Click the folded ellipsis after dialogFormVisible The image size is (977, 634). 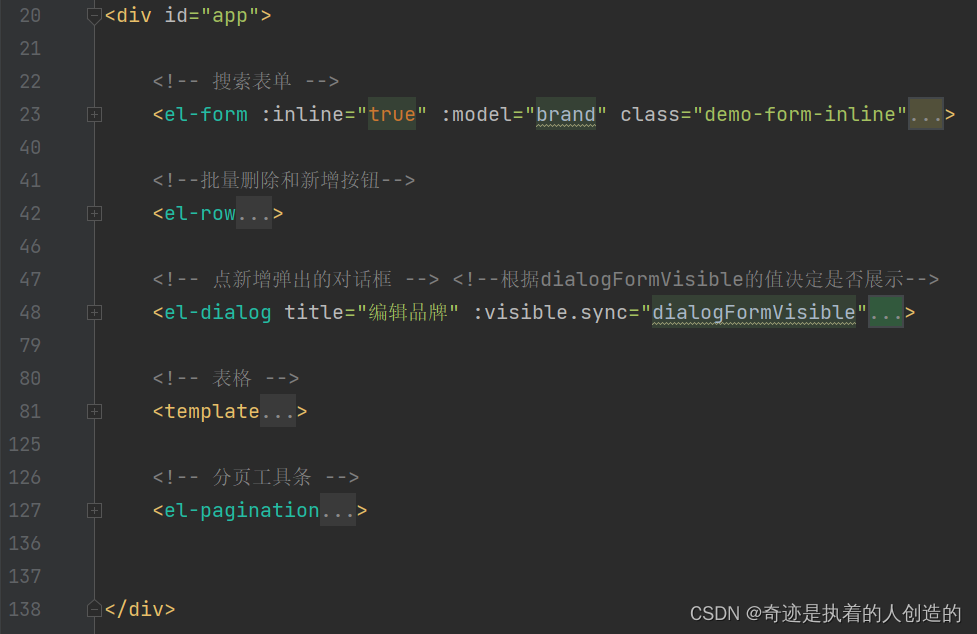pyautogui.click(x=885, y=313)
